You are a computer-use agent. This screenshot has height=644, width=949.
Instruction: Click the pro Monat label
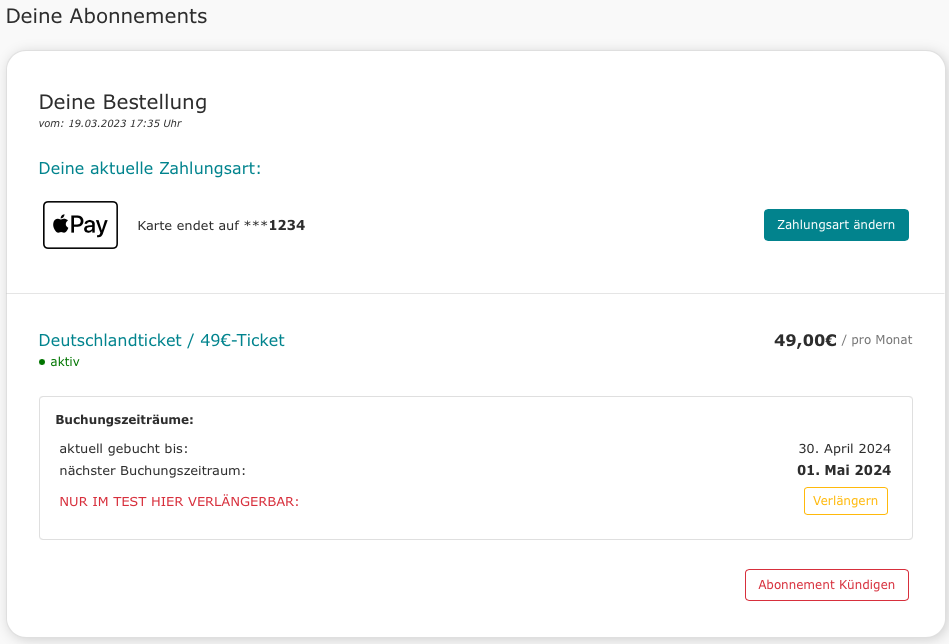(x=881, y=340)
